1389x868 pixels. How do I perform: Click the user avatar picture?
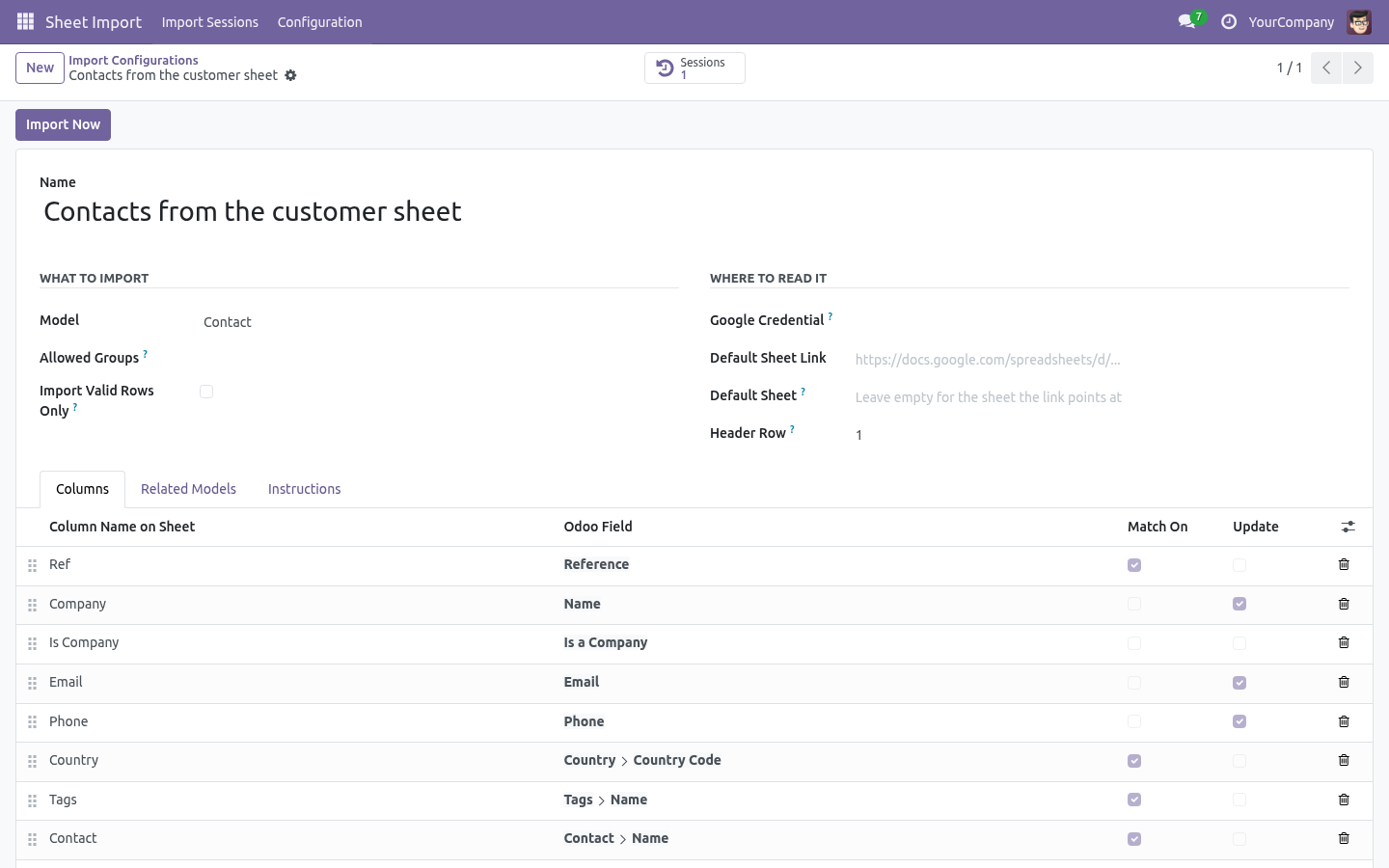tap(1359, 21)
